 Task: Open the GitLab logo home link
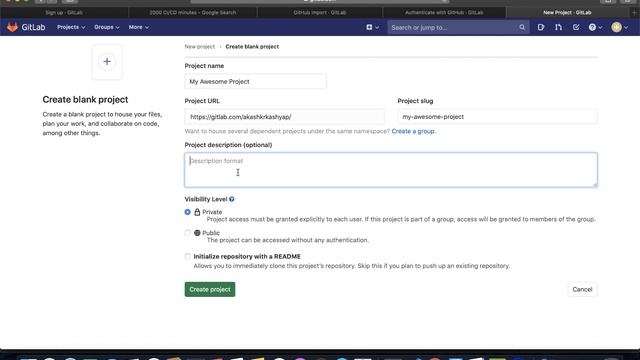(x=26, y=27)
